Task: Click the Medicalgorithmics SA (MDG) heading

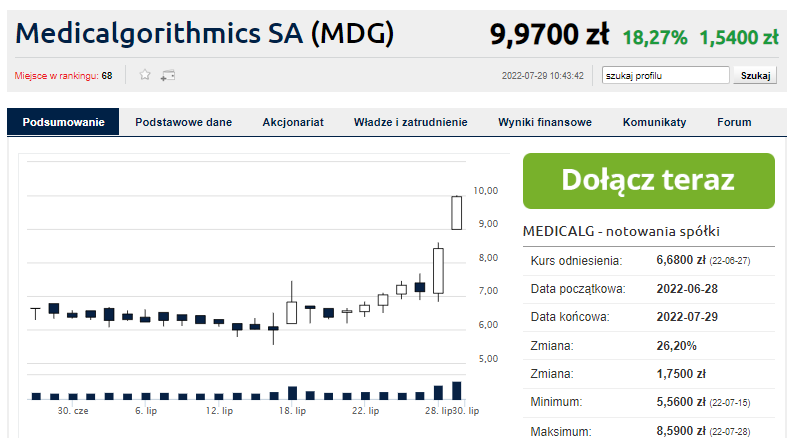Action: click(205, 34)
